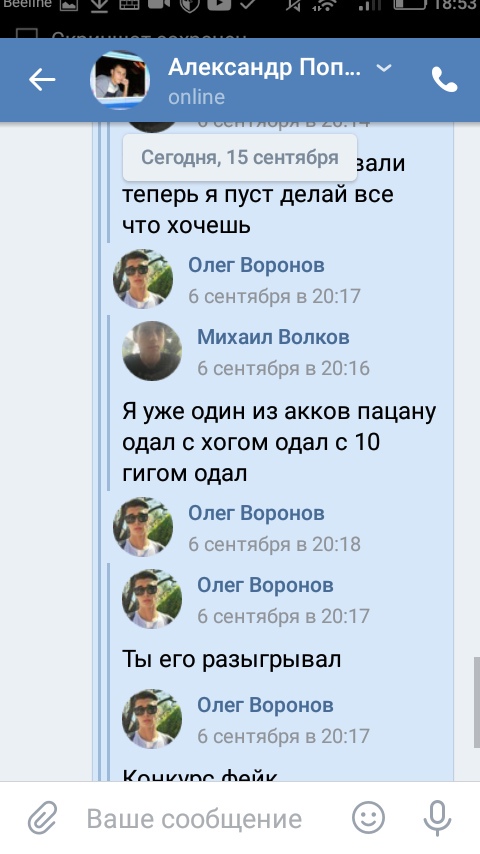This screenshot has height=854, width=480.
Task: Tap the microphone to record voice message
Action: coord(438,818)
